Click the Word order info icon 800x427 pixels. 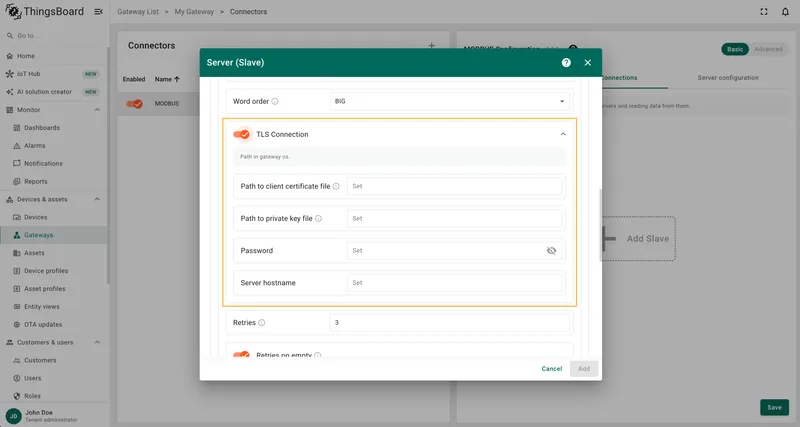[x=275, y=102]
